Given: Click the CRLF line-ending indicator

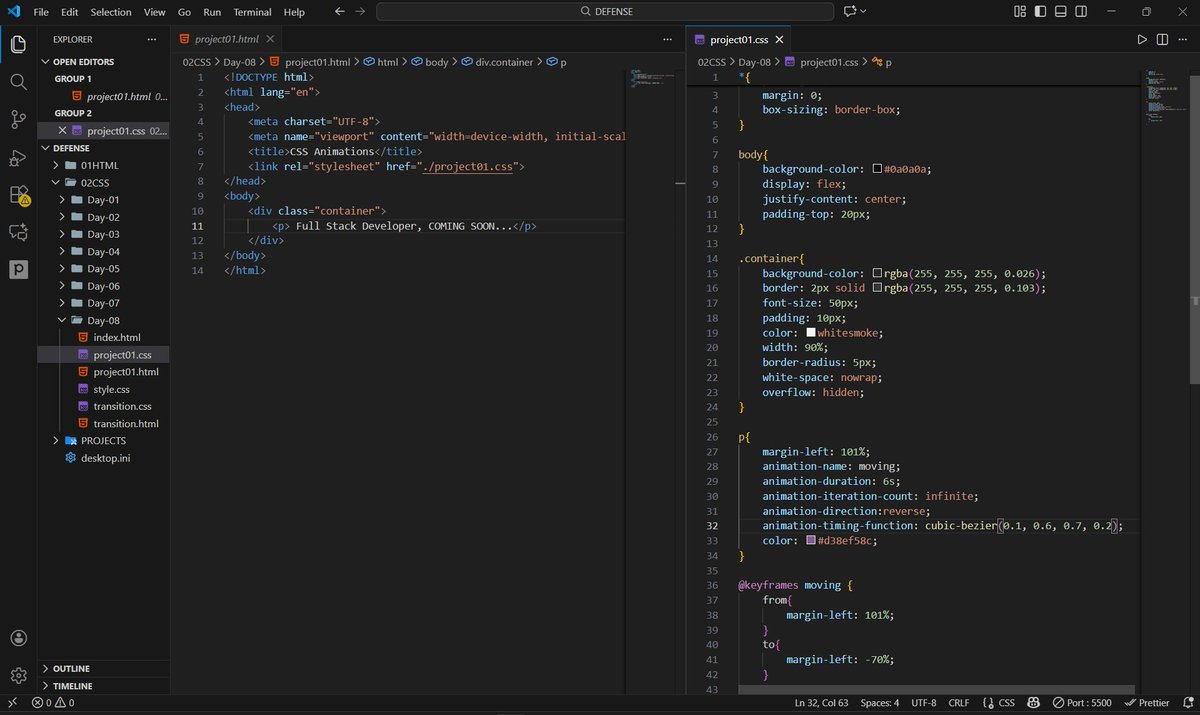Looking at the screenshot, I should pos(958,702).
